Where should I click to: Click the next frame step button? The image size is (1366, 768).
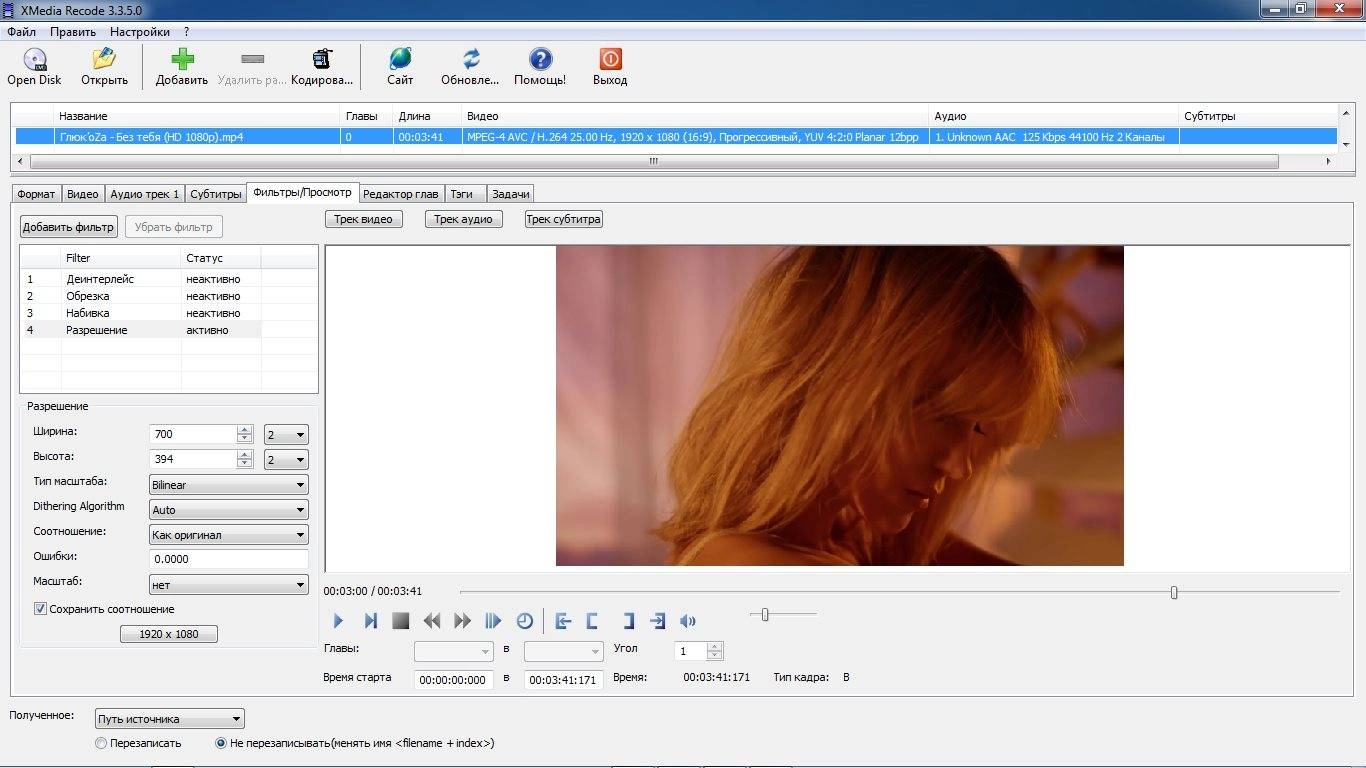(x=370, y=621)
